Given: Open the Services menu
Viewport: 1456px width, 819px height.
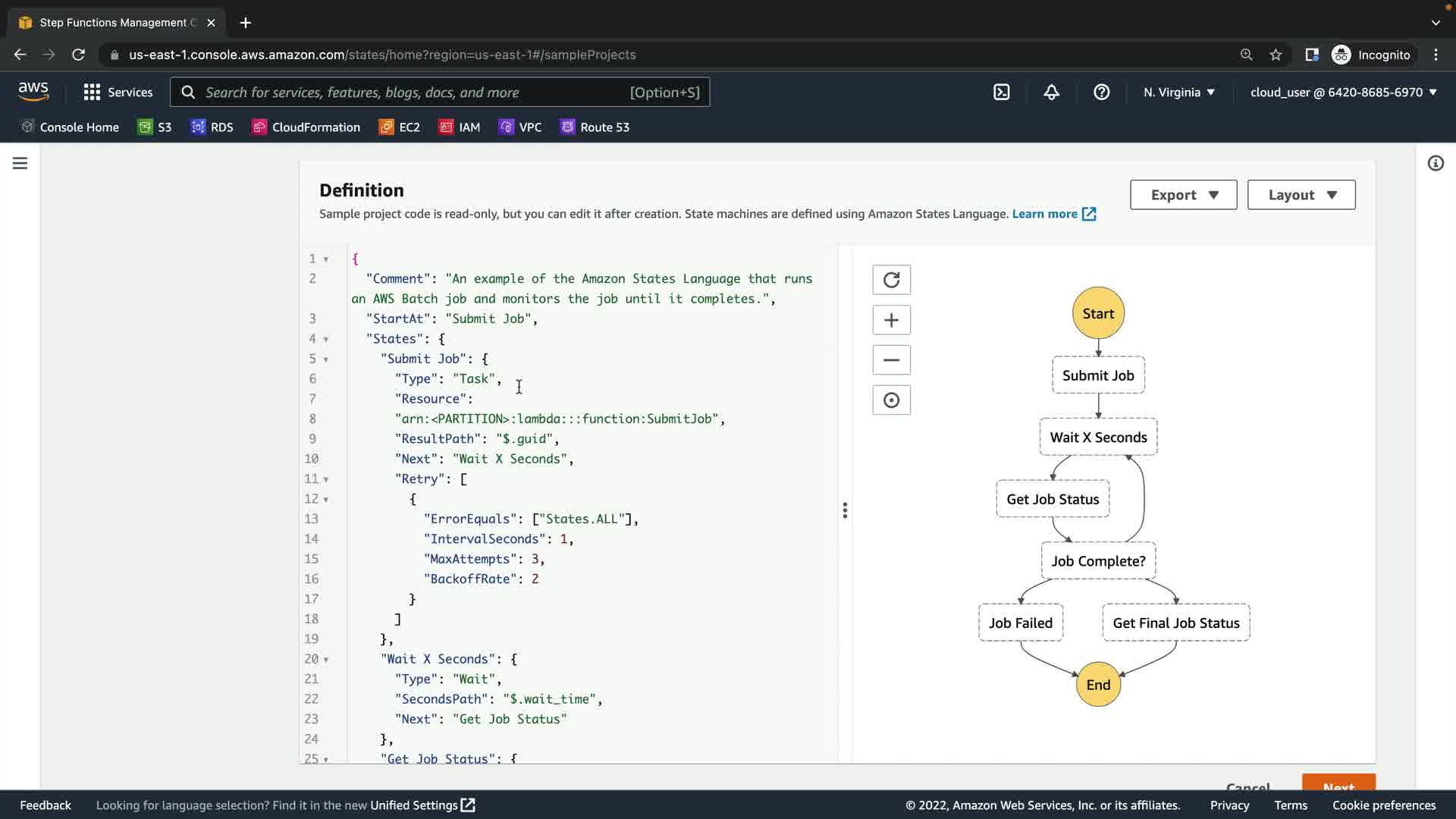Looking at the screenshot, I should 118,93.
